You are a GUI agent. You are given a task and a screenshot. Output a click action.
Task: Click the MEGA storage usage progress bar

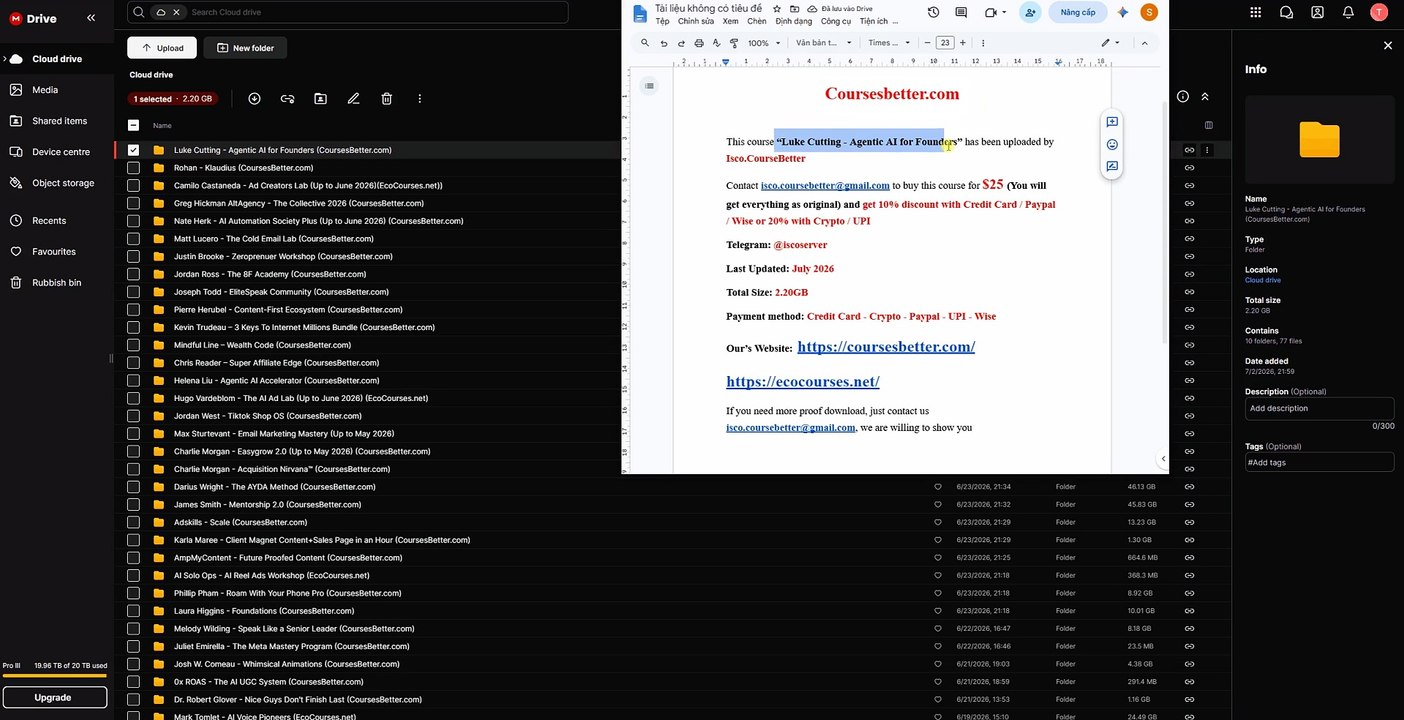(55, 676)
